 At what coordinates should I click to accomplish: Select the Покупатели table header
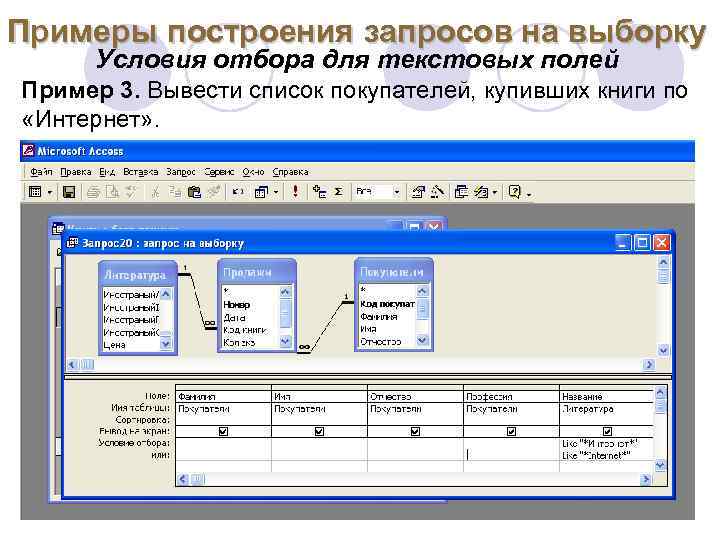point(394,271)
